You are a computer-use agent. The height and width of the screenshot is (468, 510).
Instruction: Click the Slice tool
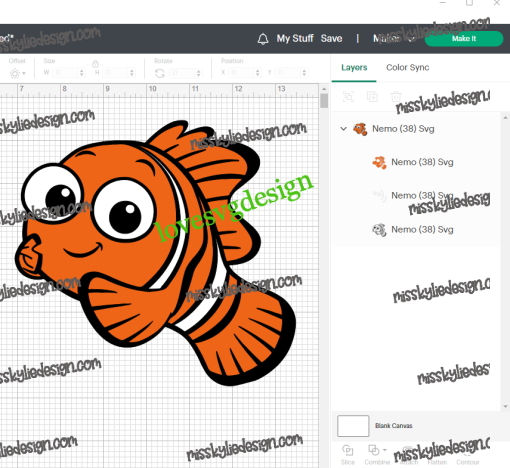pyautogui.click(x=347, y=454)
